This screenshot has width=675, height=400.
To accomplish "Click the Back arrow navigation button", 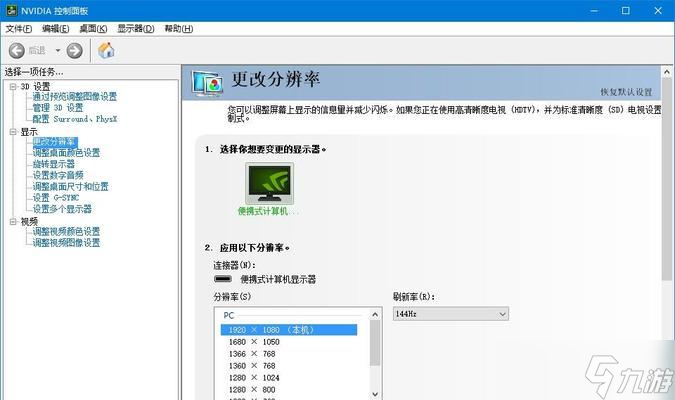I will tap(17, 50).
